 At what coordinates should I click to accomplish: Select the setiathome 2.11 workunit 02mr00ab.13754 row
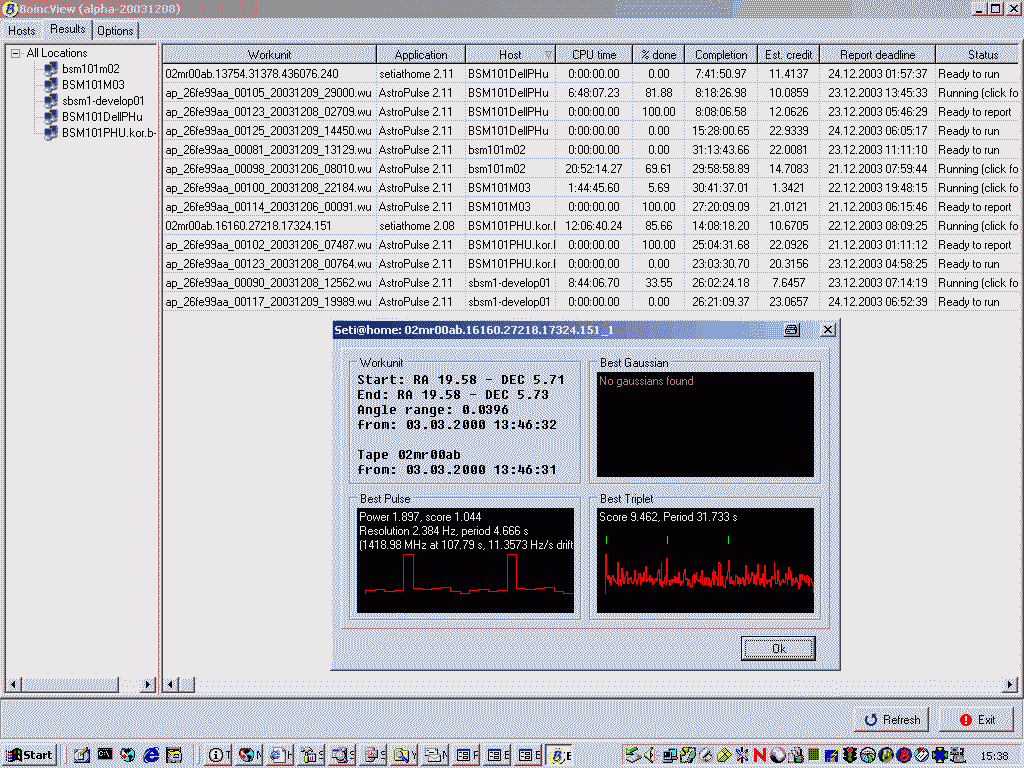pyautogui.click(x=252, y=74)
